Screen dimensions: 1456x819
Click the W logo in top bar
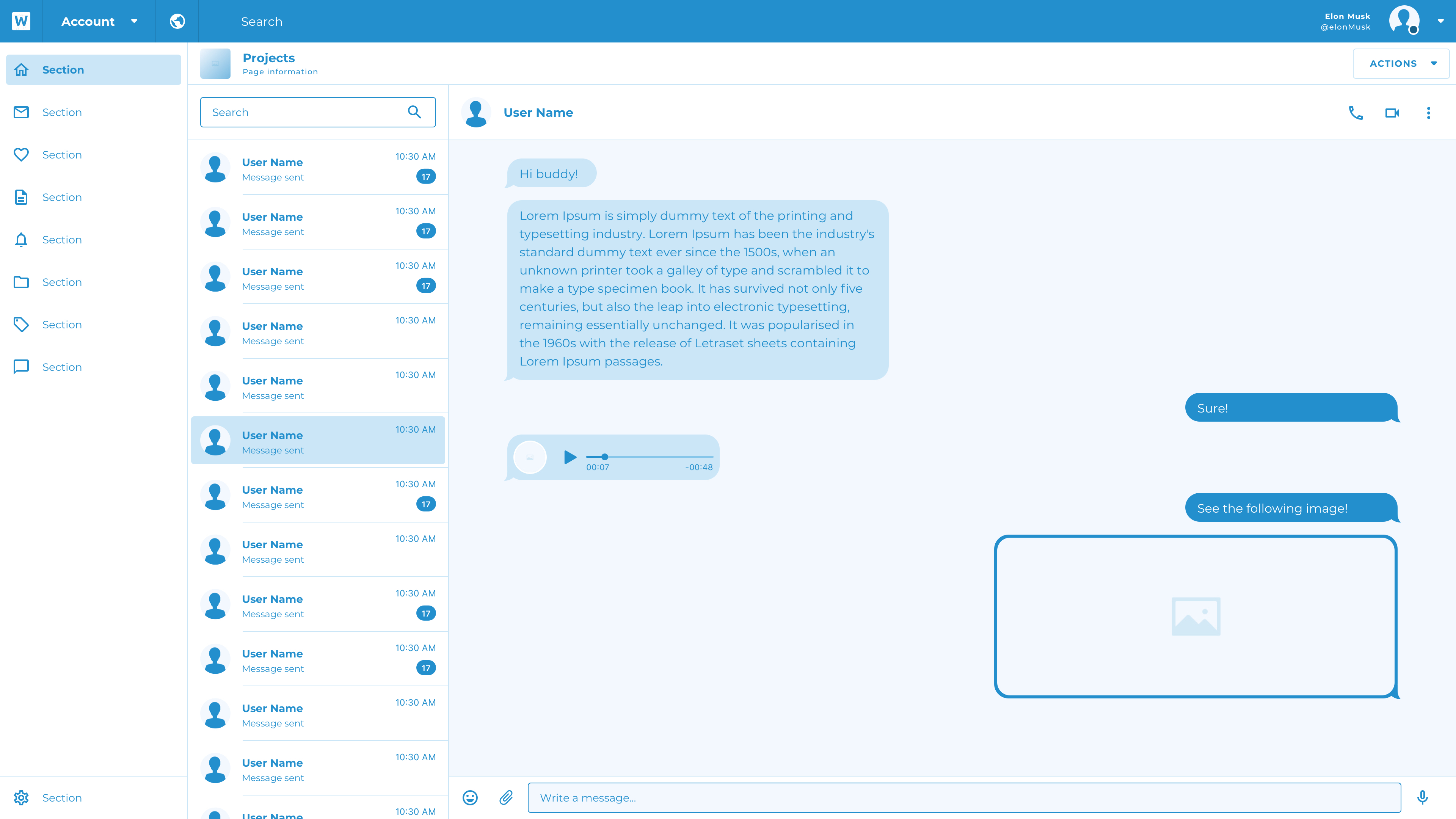pos(21,22)
